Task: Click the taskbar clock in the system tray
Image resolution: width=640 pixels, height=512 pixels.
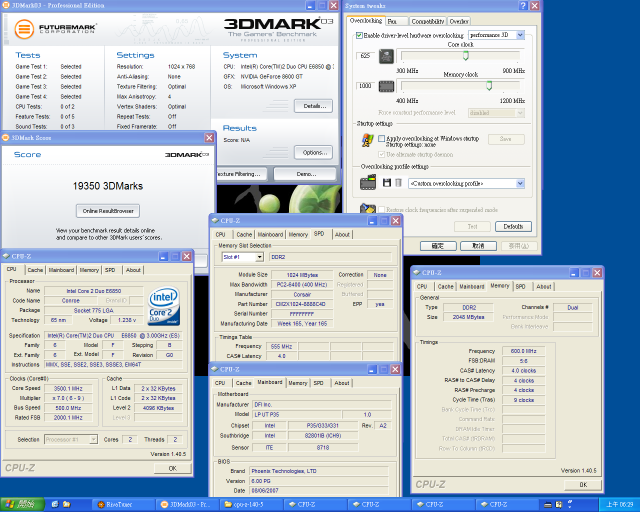Action: tap(619, 505)
